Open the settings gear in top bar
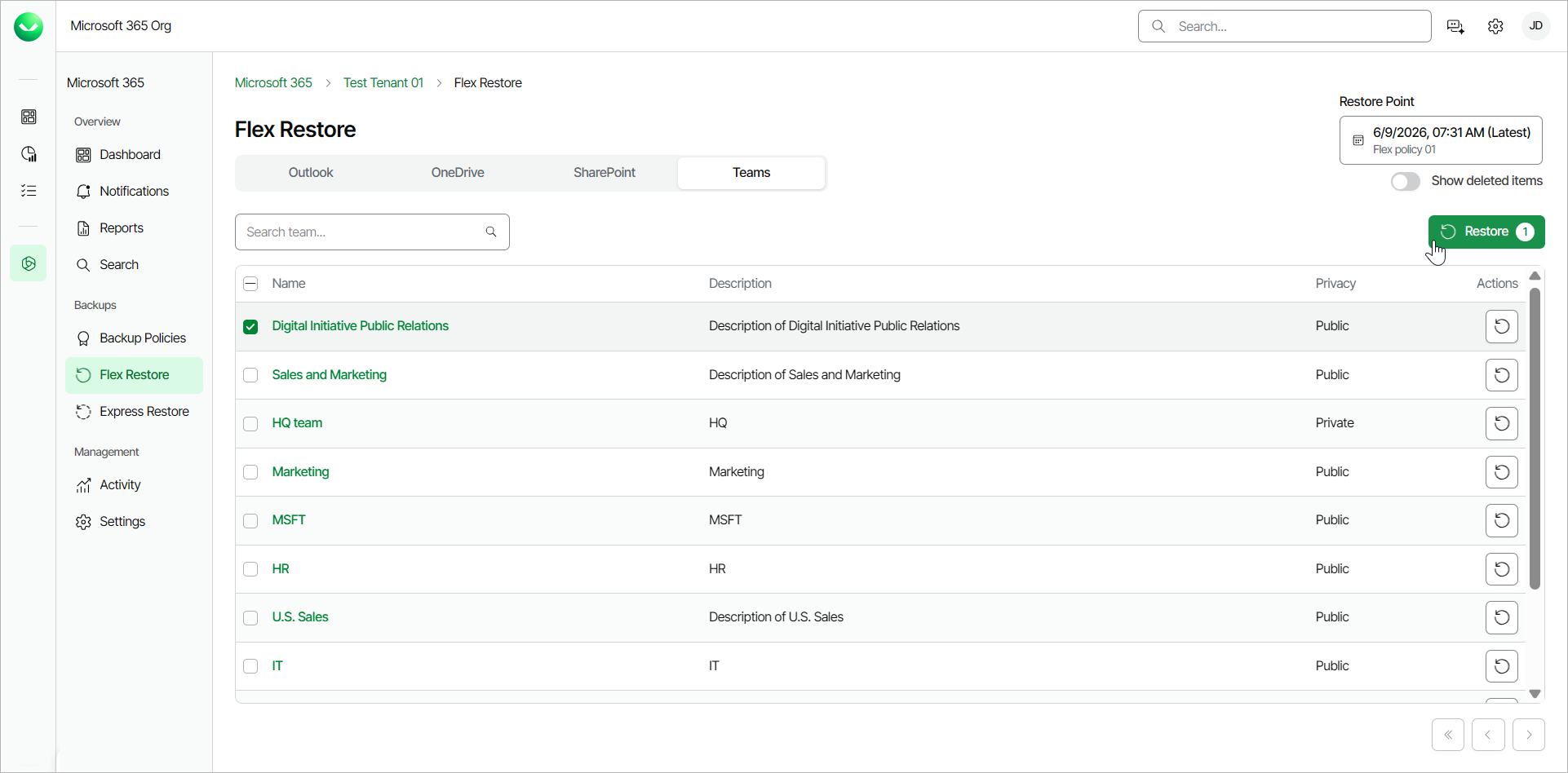 click(1495, 27)
